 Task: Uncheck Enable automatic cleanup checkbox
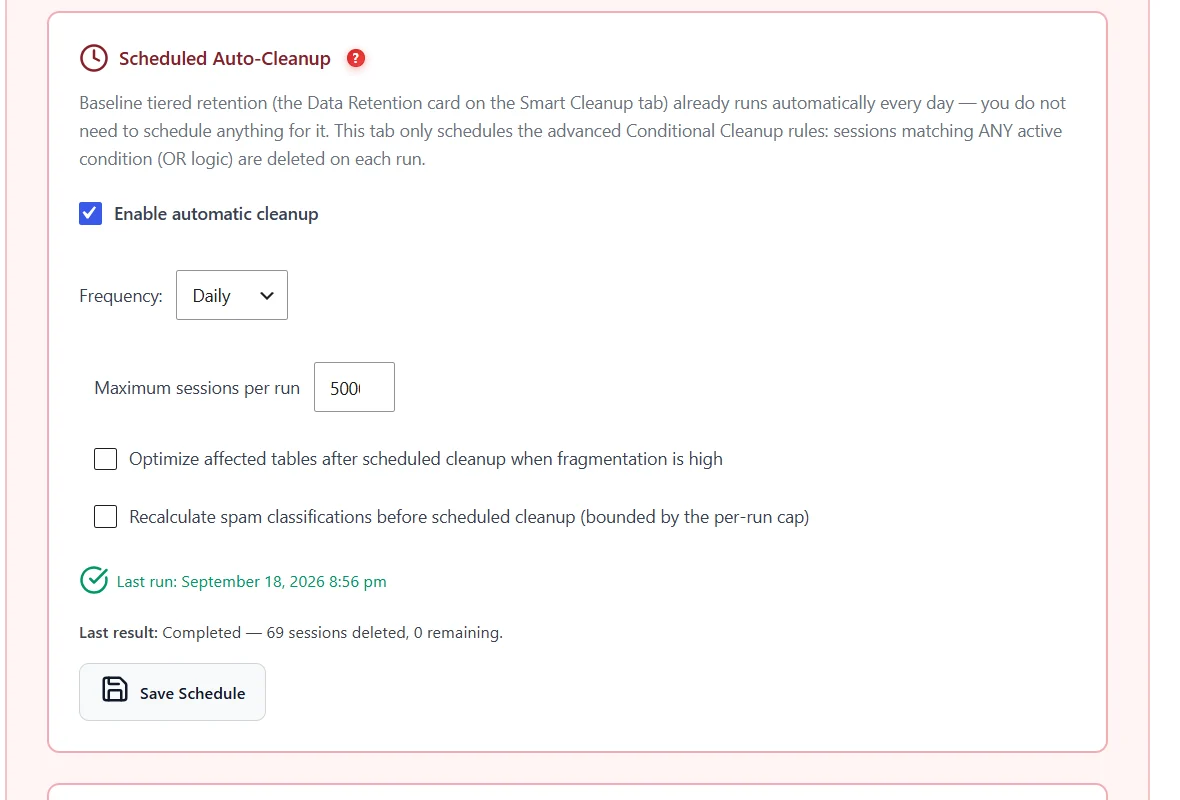click(90, 214)
